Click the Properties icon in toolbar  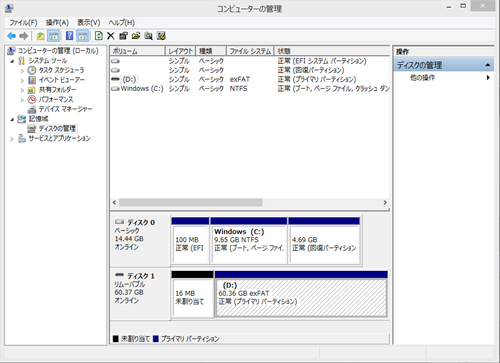click(x=123, y=36)
